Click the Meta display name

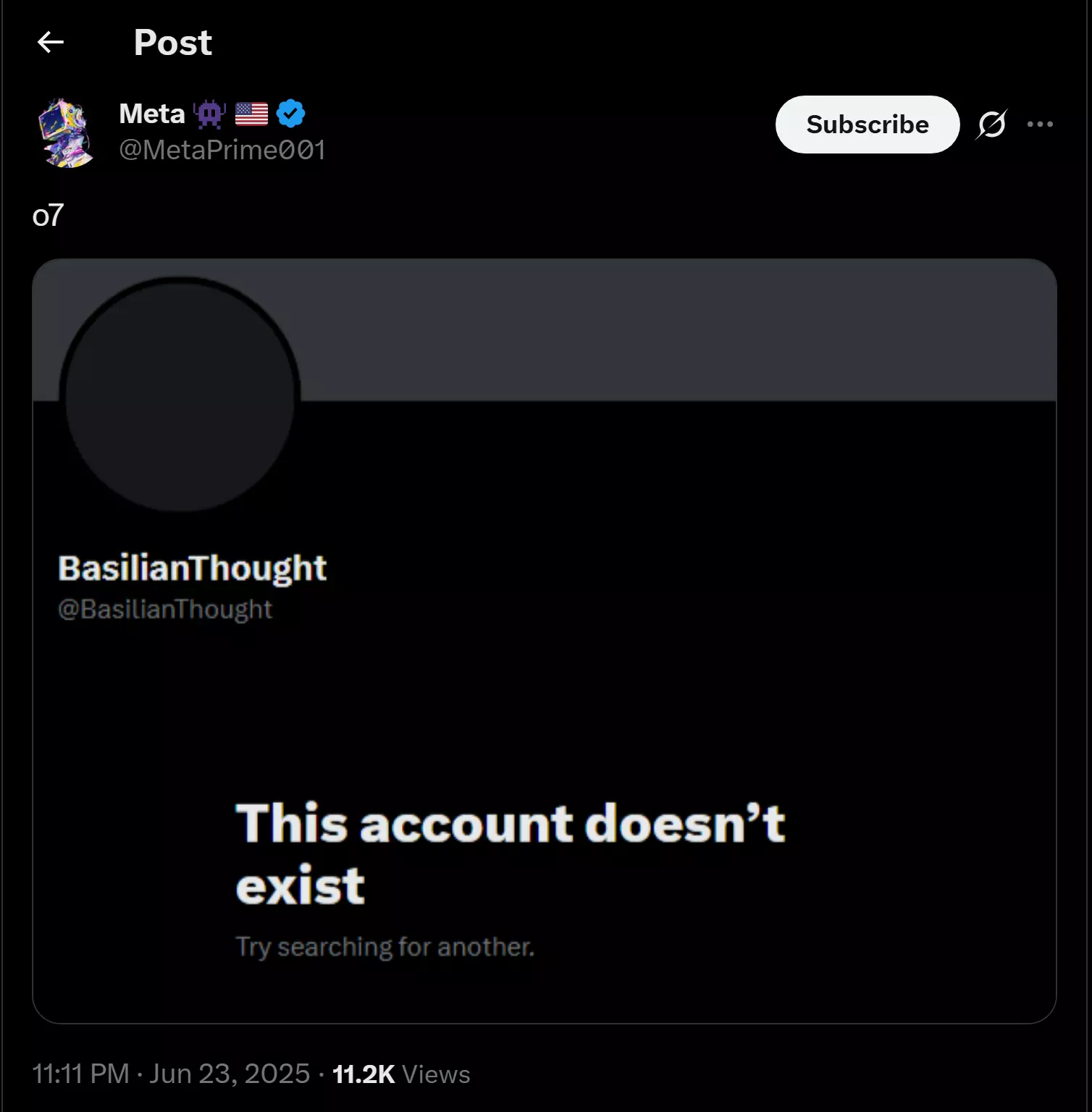[152, 114]
